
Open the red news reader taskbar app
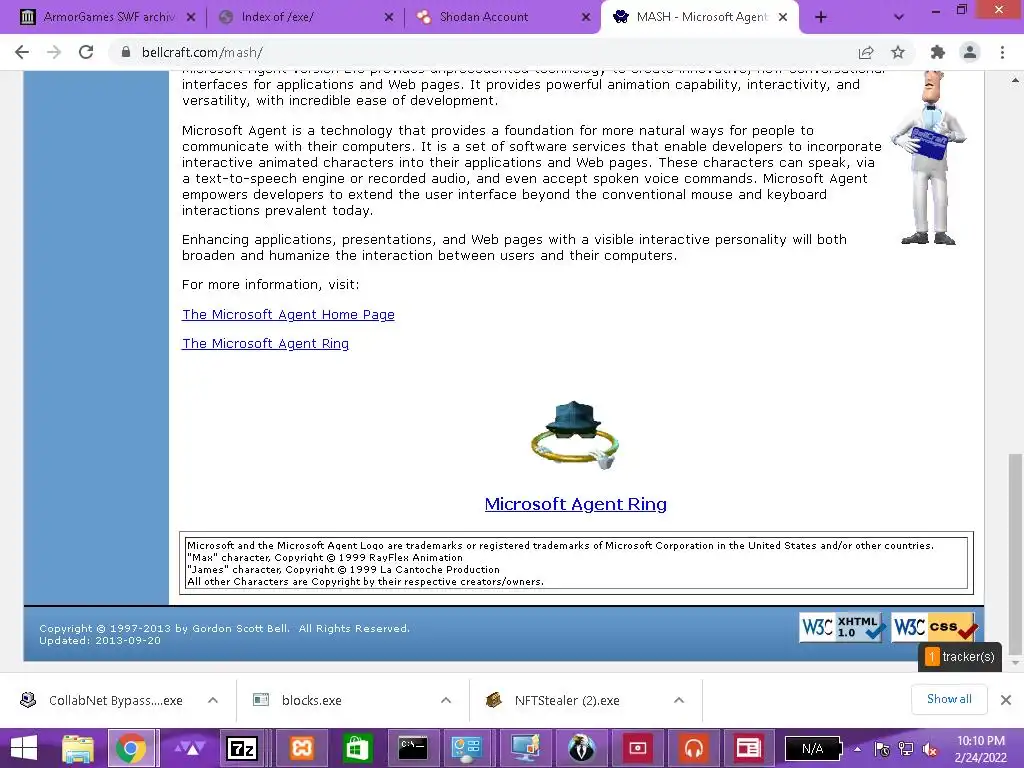(x=748, y=748)
